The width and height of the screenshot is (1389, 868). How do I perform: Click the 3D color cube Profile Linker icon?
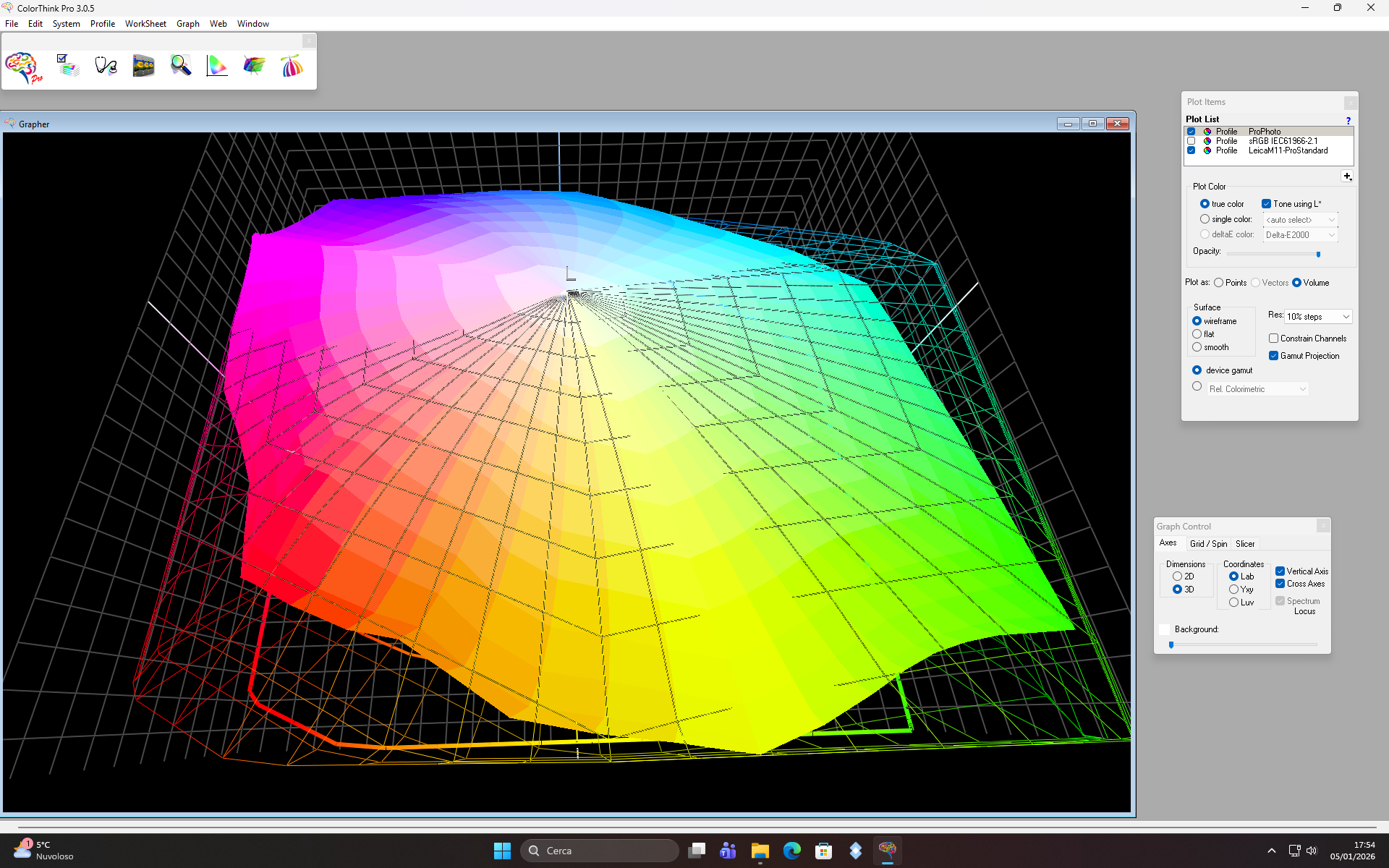tap(254, 66)
